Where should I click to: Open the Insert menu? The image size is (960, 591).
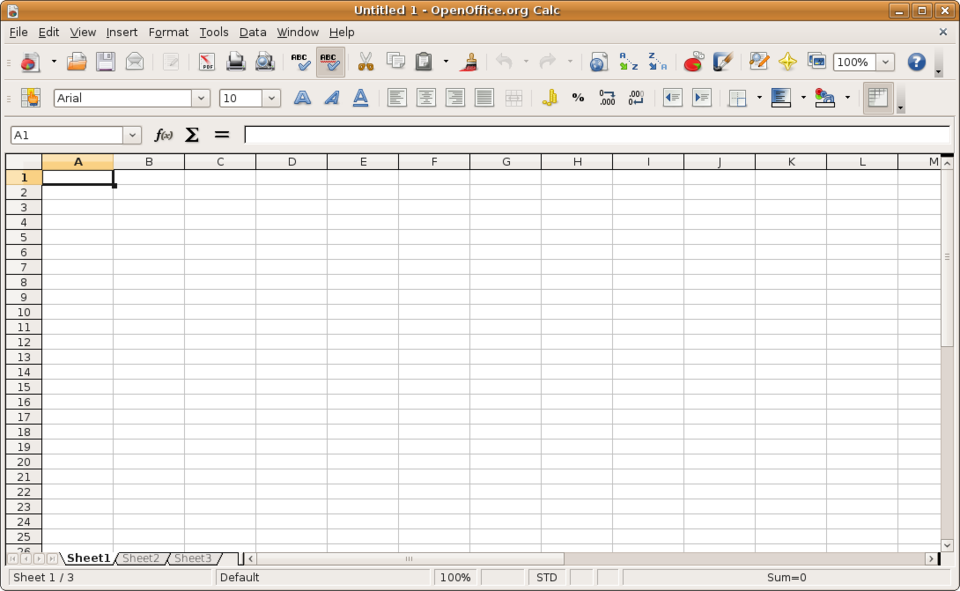[121, 32]
